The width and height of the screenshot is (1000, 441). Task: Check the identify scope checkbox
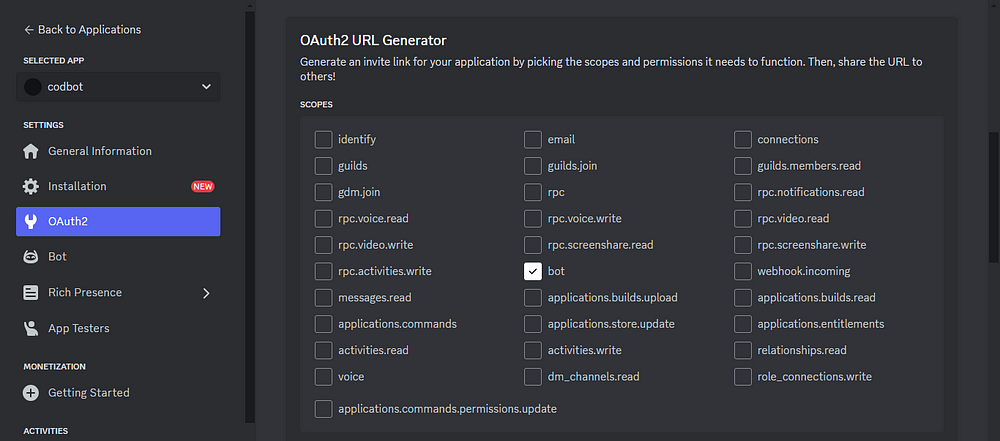click(x=323, y=139)
